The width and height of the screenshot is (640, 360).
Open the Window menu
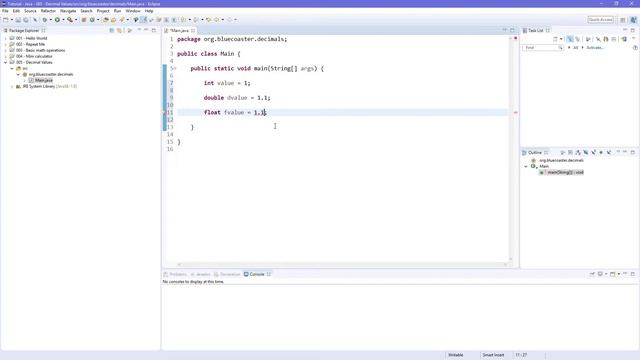[133, 11]
